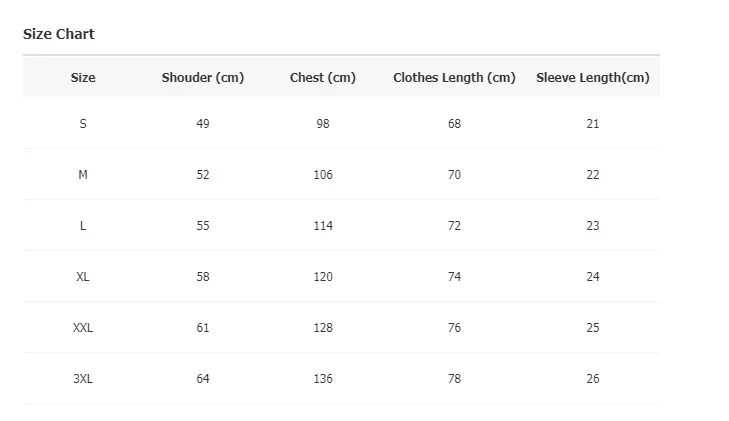Click the Clothes Length (cm) header

[454, 77]
